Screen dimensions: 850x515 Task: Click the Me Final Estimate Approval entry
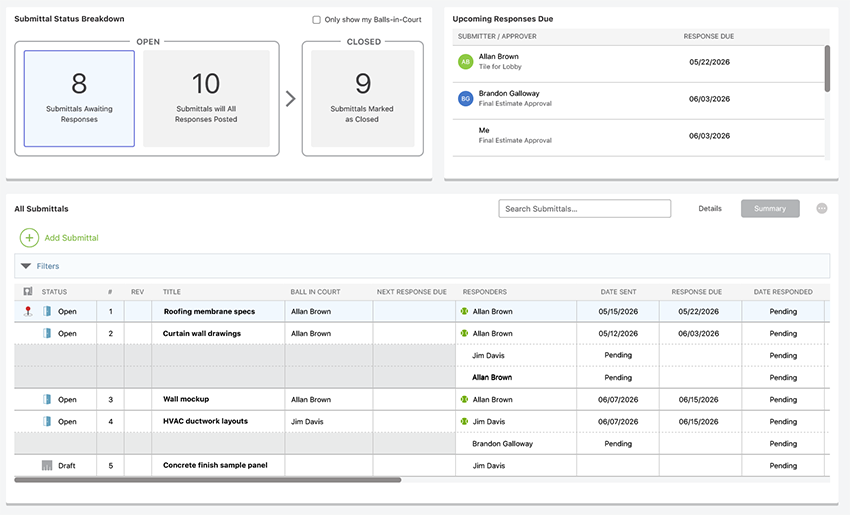[x=639, y=136]
